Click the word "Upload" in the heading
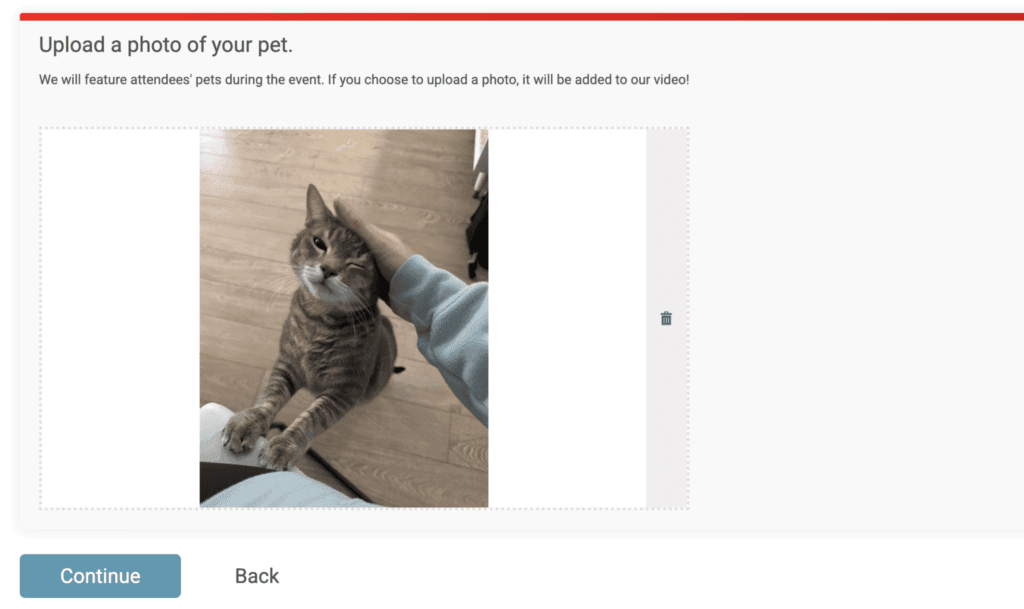This screenshot has height=609, width=1024. 72,45
